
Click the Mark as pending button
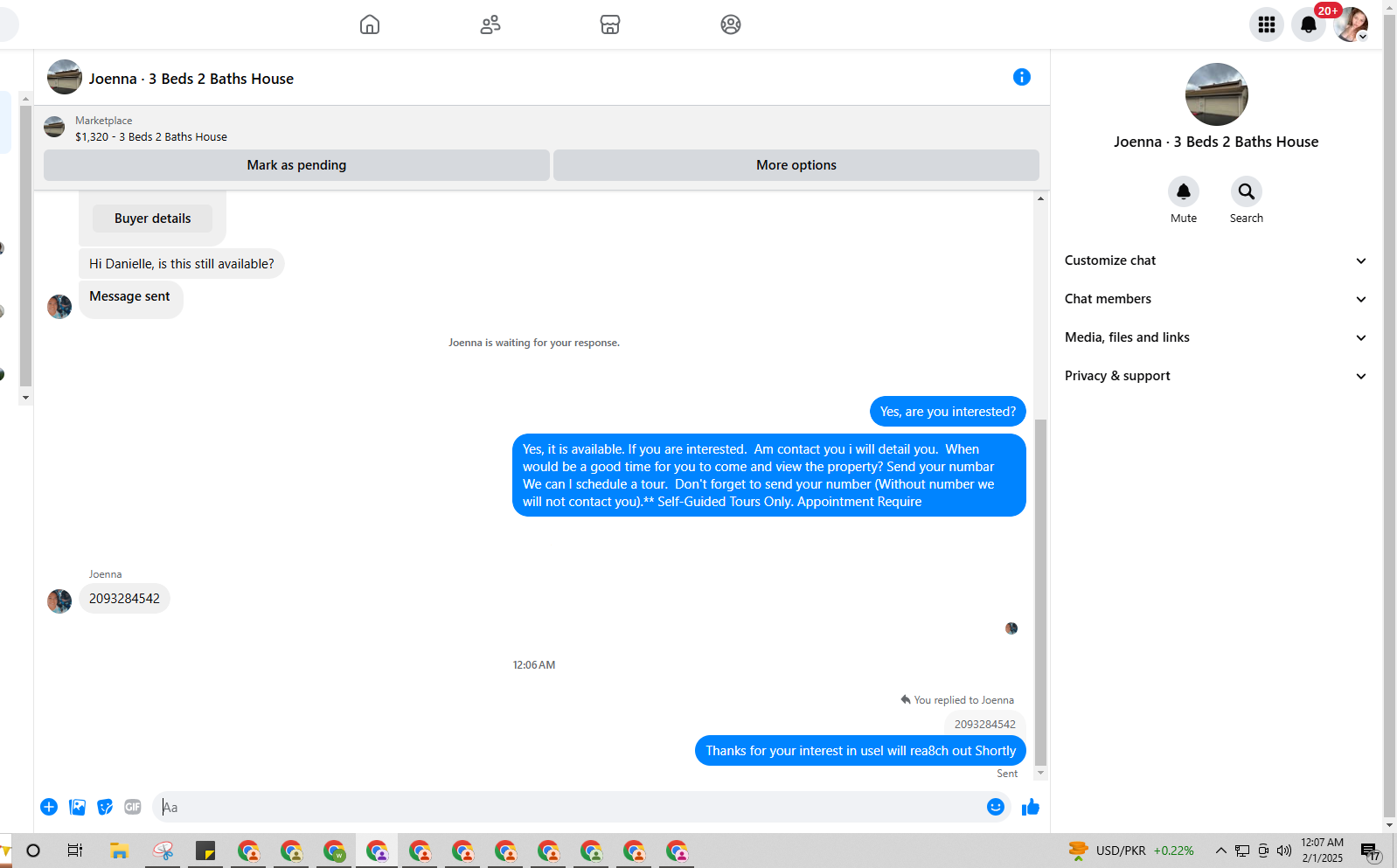click(x=296, y=165)
